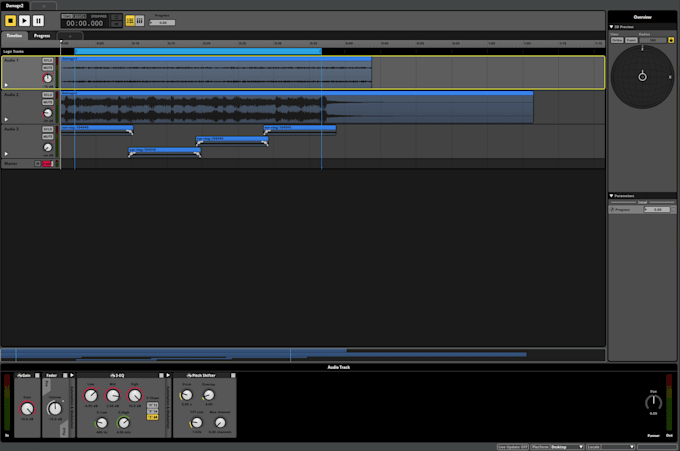Image resolution: width=680 pixels, height=451 pixels.
Task: Expand Audio 1 track automation triangle
Action: (6, 85)
